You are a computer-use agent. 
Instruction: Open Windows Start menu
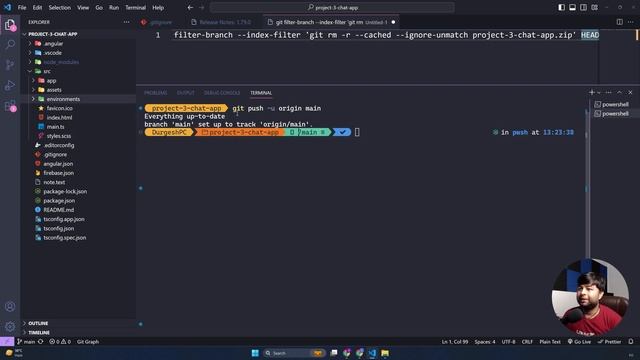click(x=255, y=353)
